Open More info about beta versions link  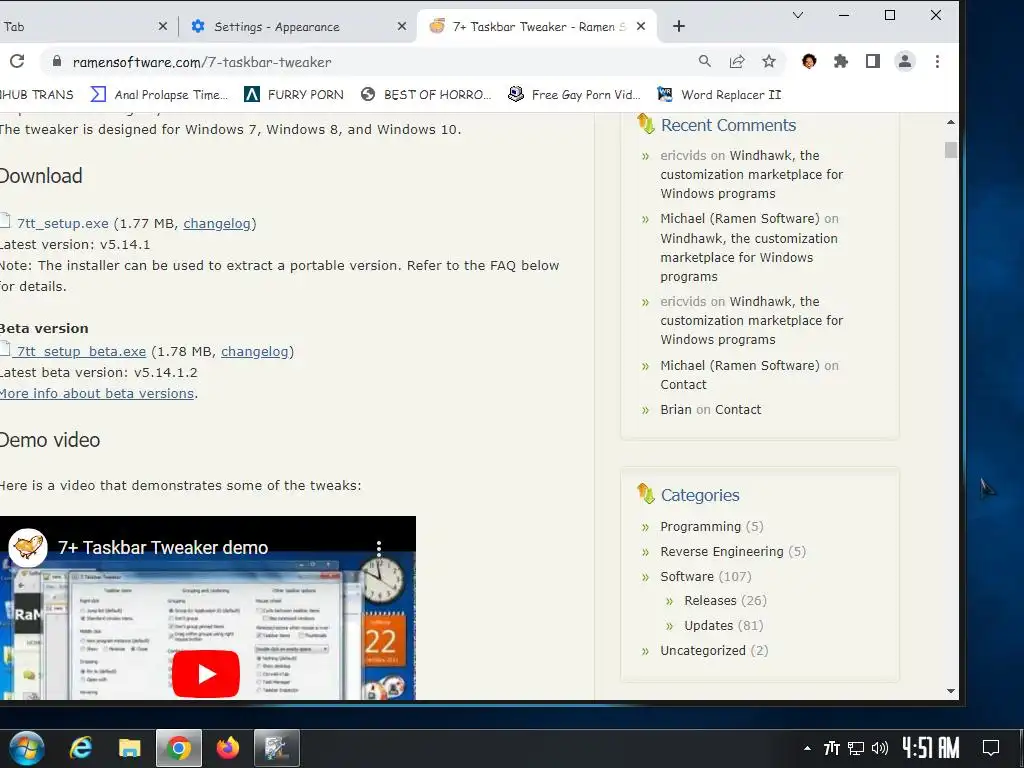[97, 393]
